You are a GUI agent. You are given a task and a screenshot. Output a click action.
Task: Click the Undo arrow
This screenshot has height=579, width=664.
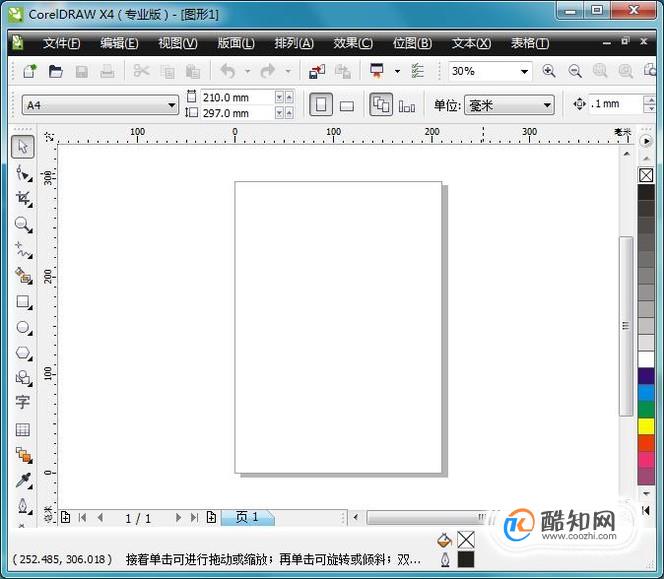tap(228, 71)
